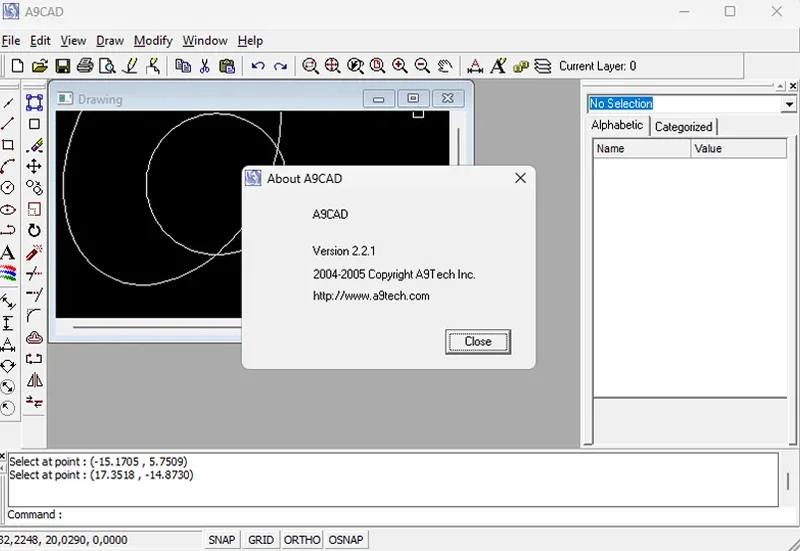
Task: Open a file with the folder icon
Action: click(40, 66)
